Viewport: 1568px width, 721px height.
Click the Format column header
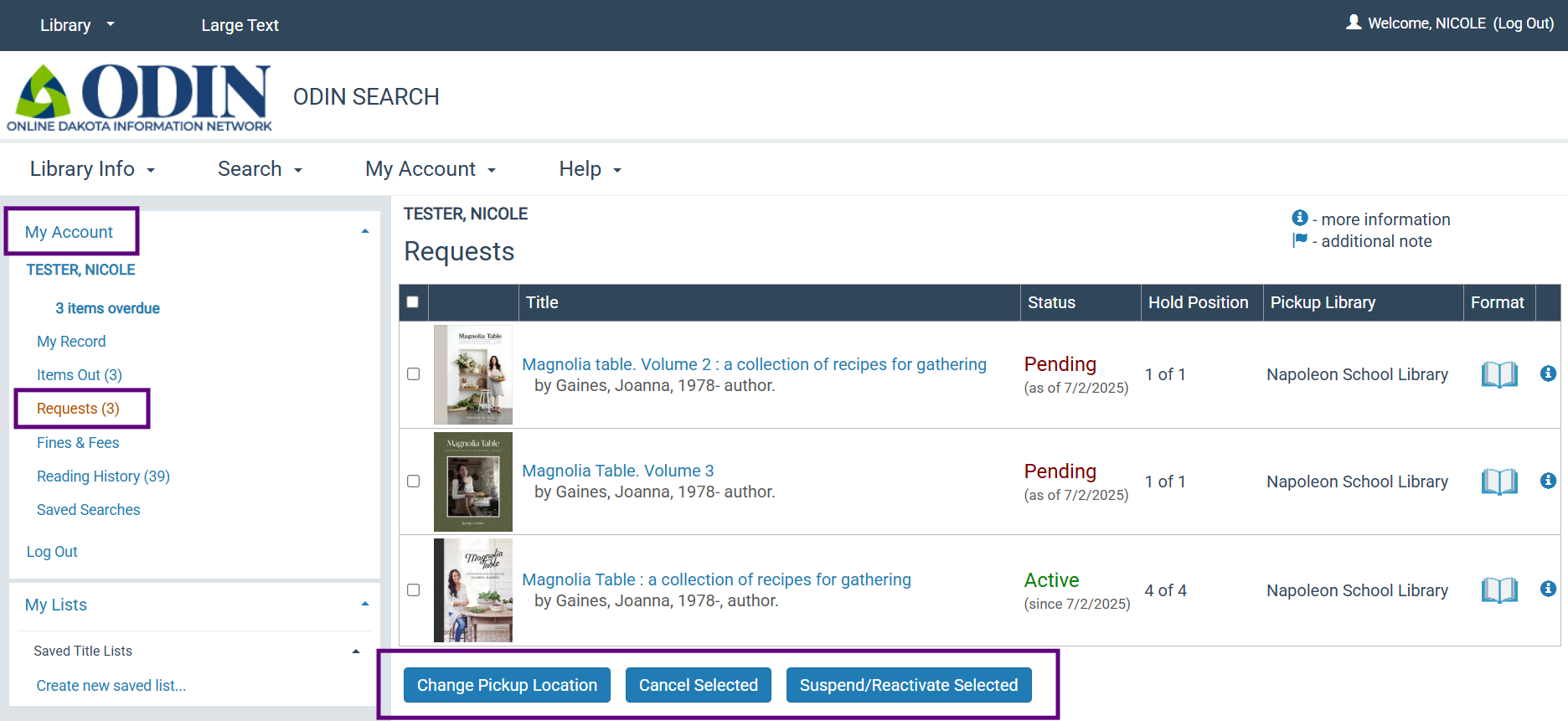[x=1499, y=302]
